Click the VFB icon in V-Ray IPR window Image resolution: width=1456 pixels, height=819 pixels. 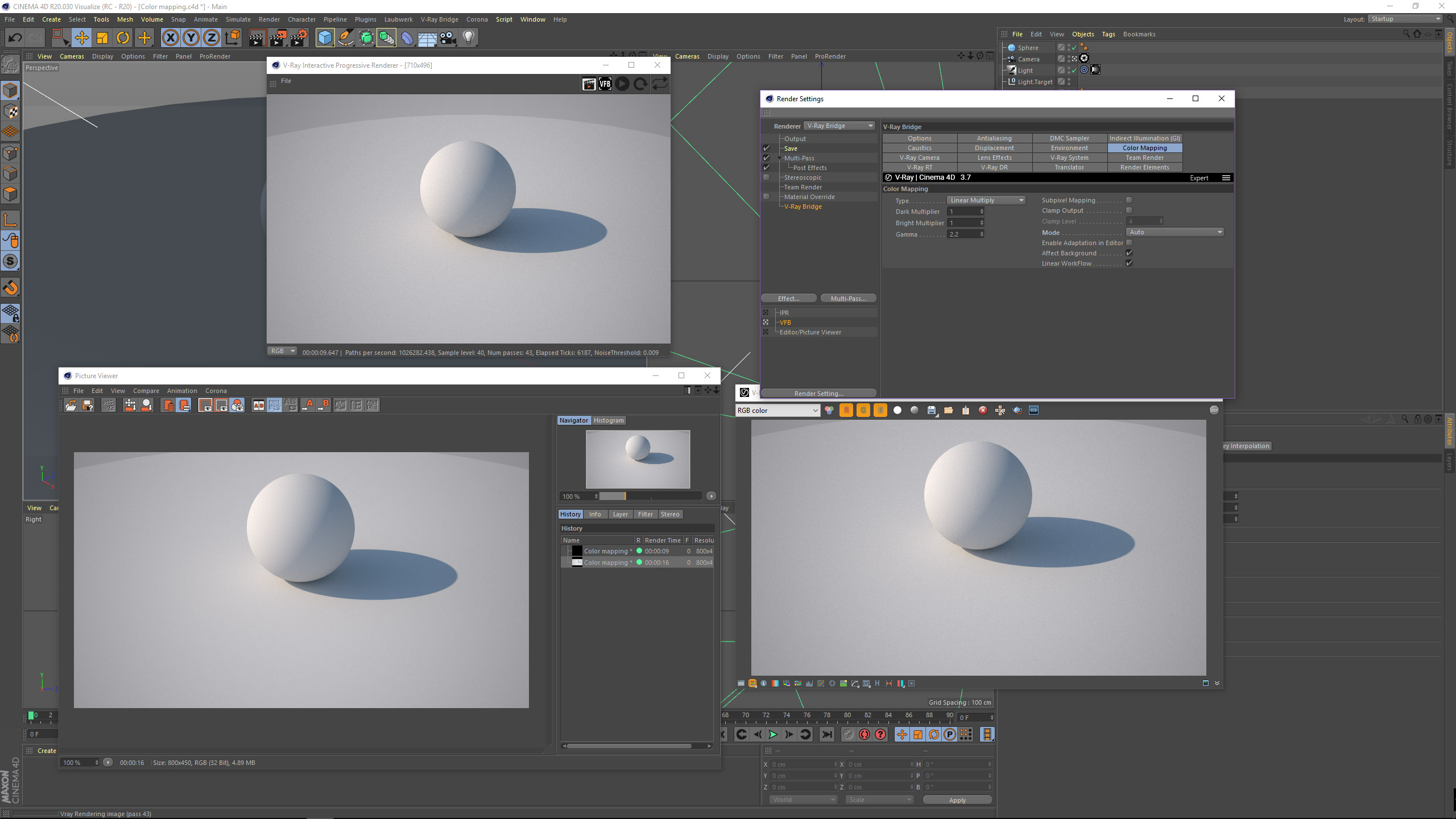pos(605,84)
